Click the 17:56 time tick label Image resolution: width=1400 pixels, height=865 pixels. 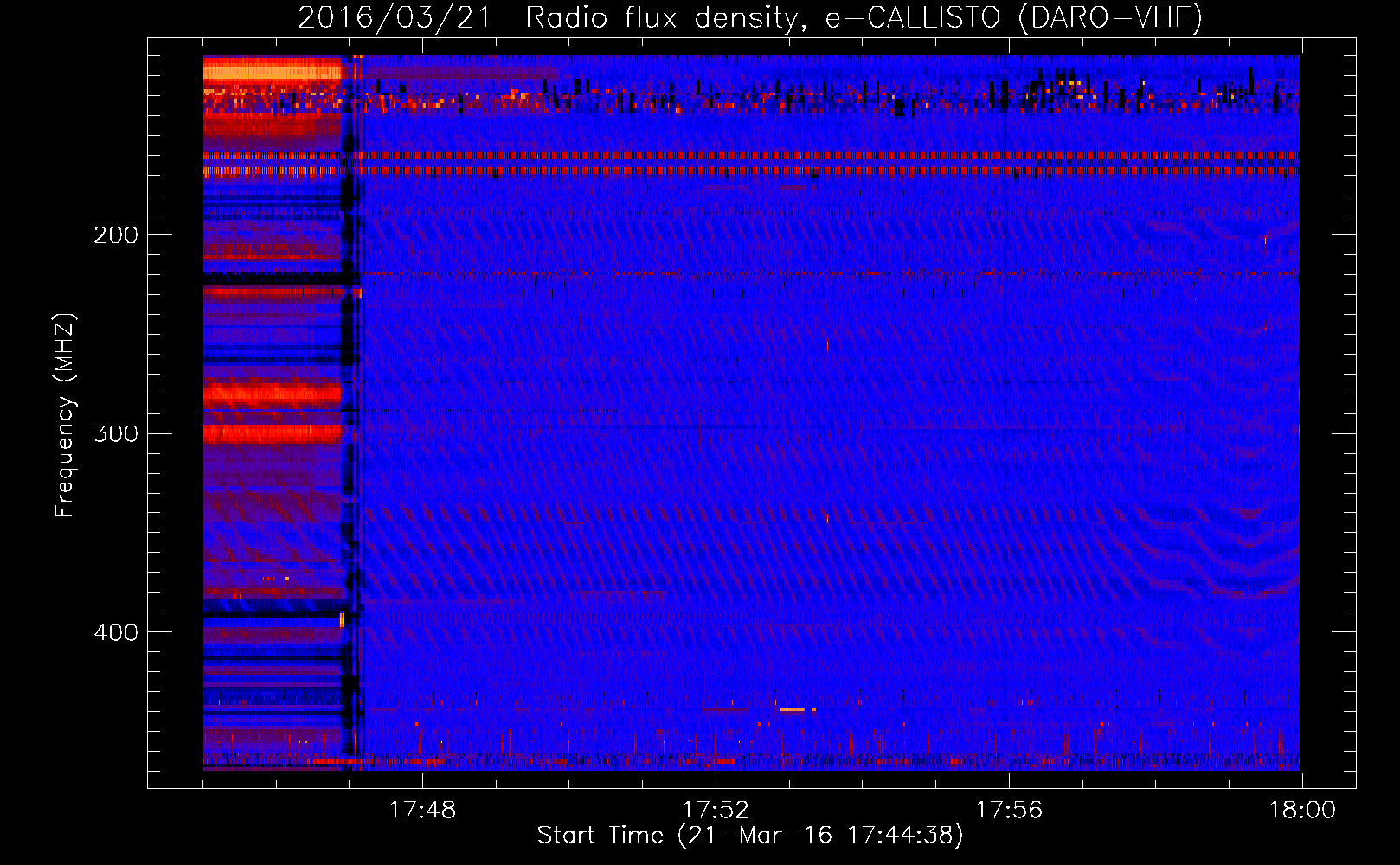(x=1009, y=811)
